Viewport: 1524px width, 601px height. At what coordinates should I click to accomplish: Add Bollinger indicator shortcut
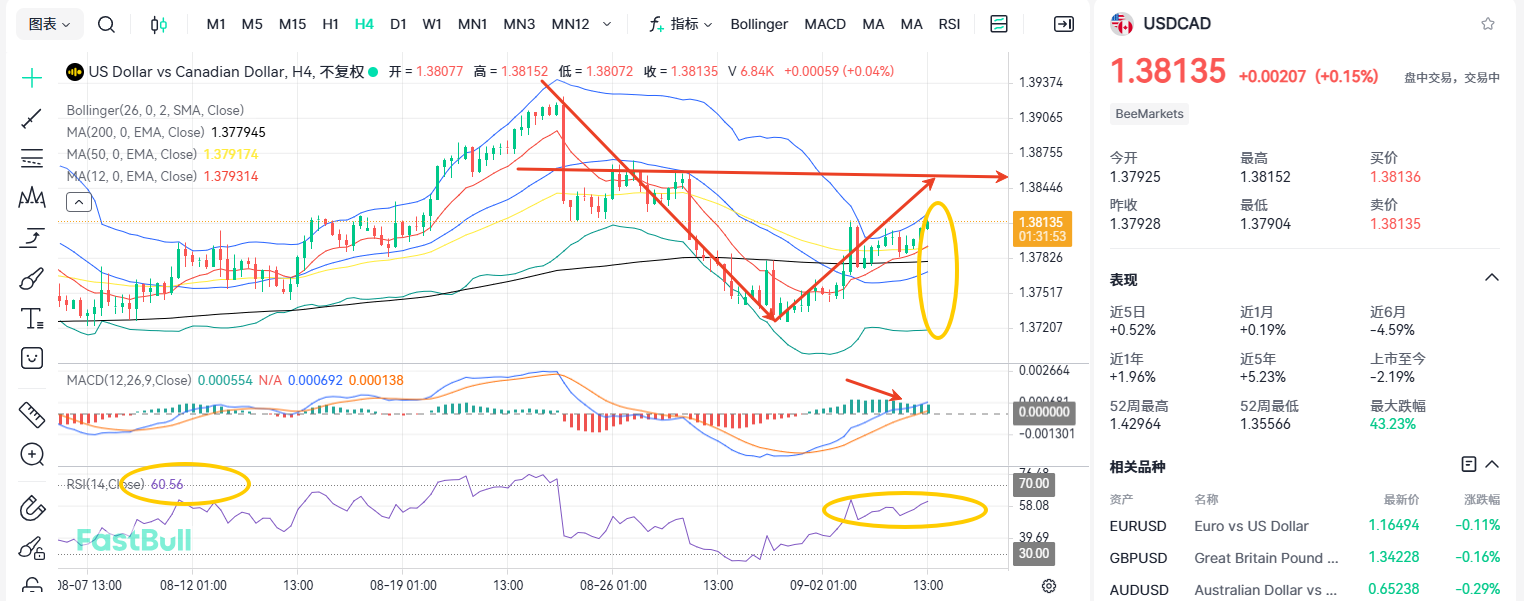coord(759,24)
